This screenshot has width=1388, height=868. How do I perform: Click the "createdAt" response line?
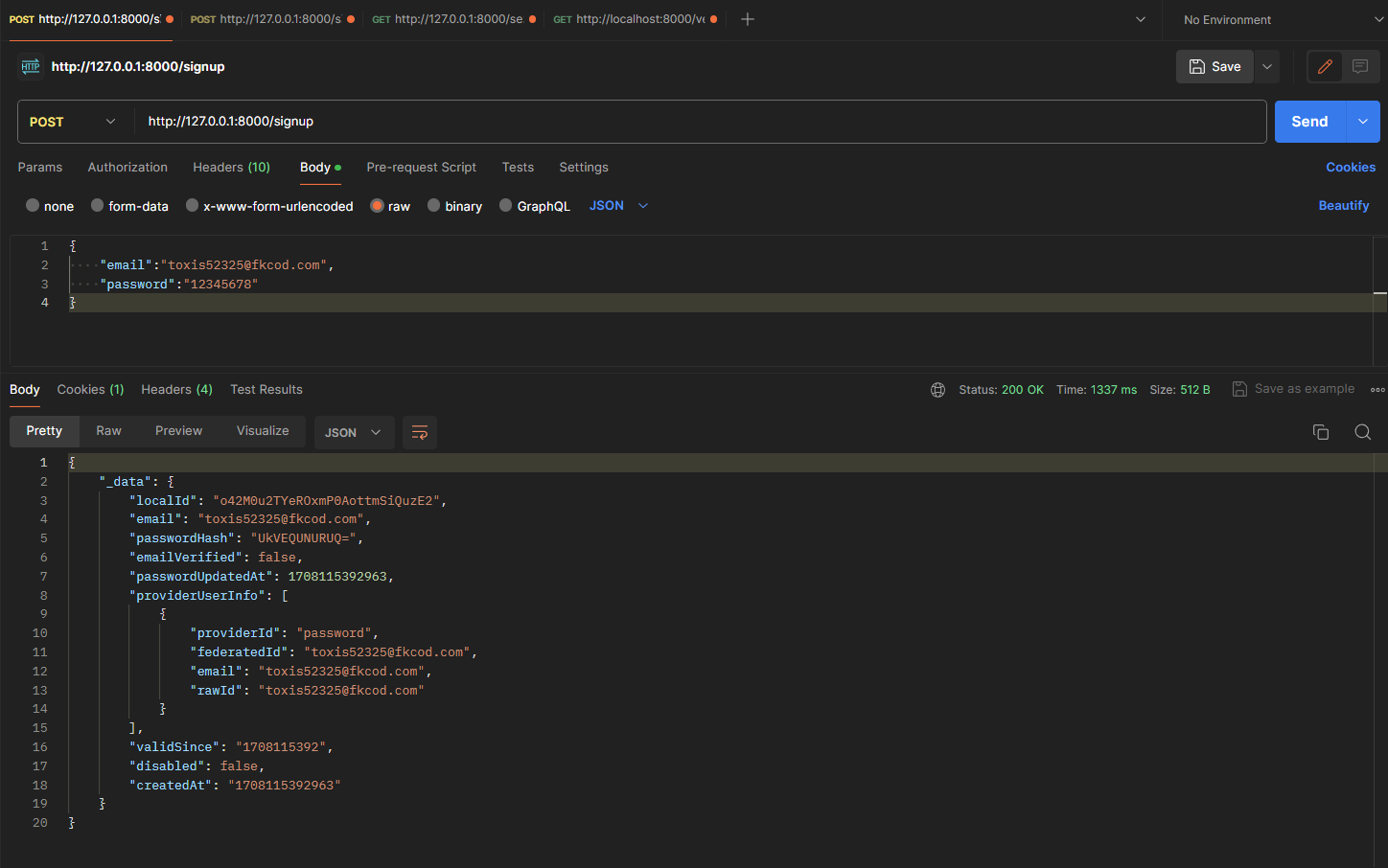point(235,786)
